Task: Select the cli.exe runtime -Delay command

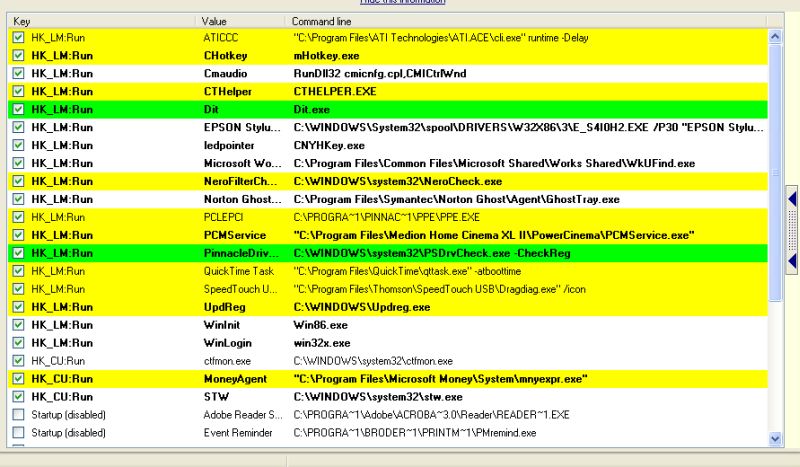Action: point(441,37)
